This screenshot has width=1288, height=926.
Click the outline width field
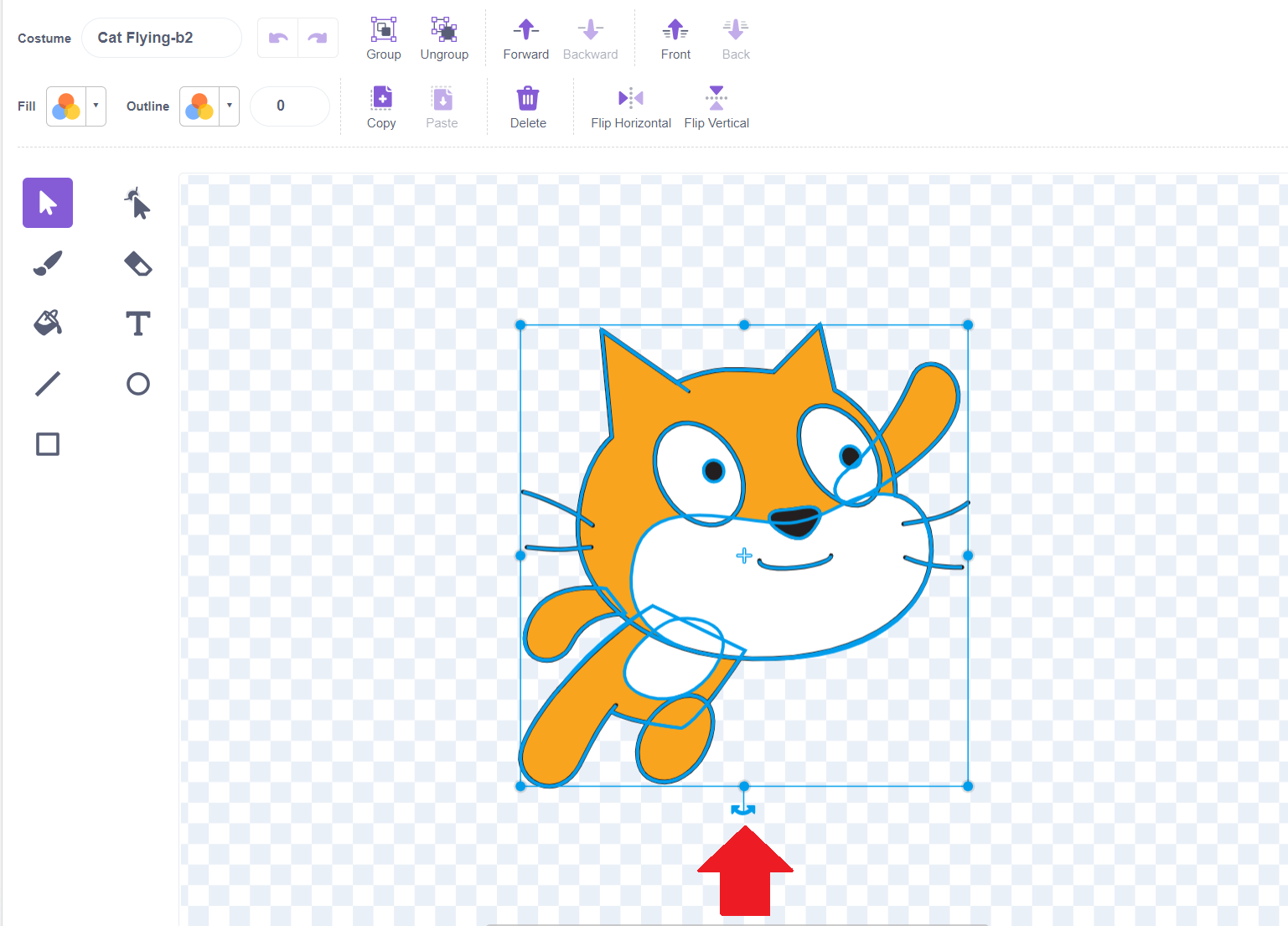click(x=290, y=106)
